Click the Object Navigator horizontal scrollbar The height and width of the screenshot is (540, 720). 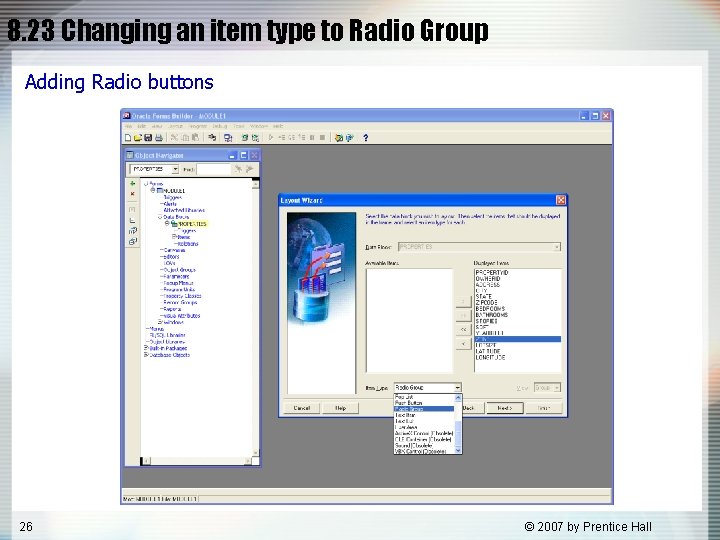(197, 461)
